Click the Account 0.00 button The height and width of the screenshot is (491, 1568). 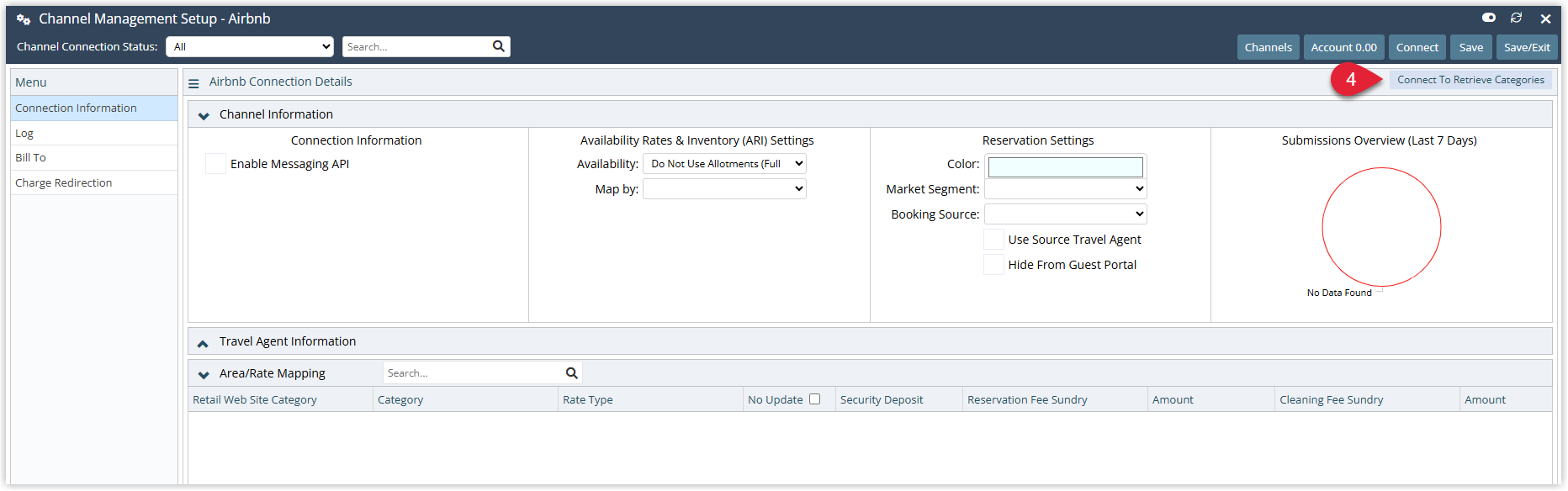1343,47
